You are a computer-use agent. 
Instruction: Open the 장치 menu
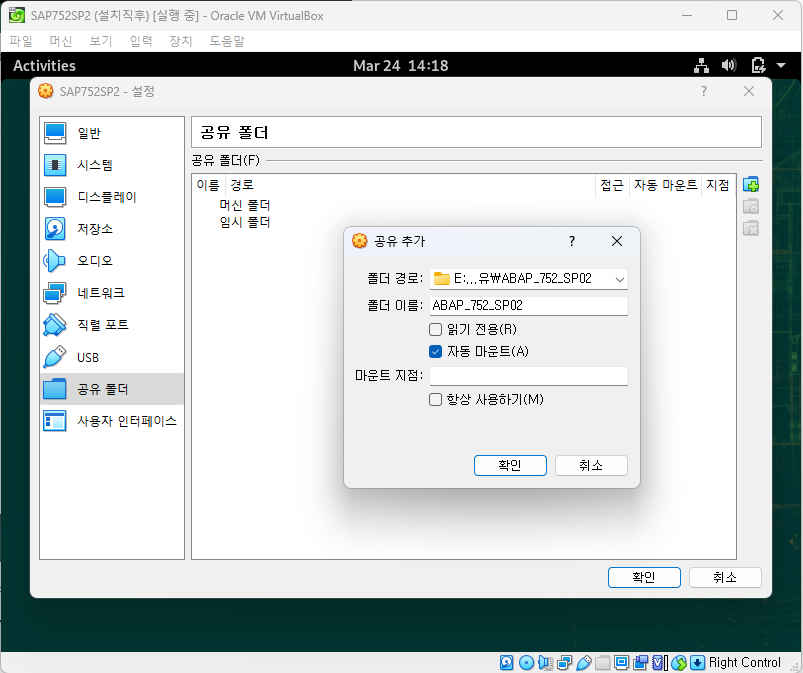180,41
